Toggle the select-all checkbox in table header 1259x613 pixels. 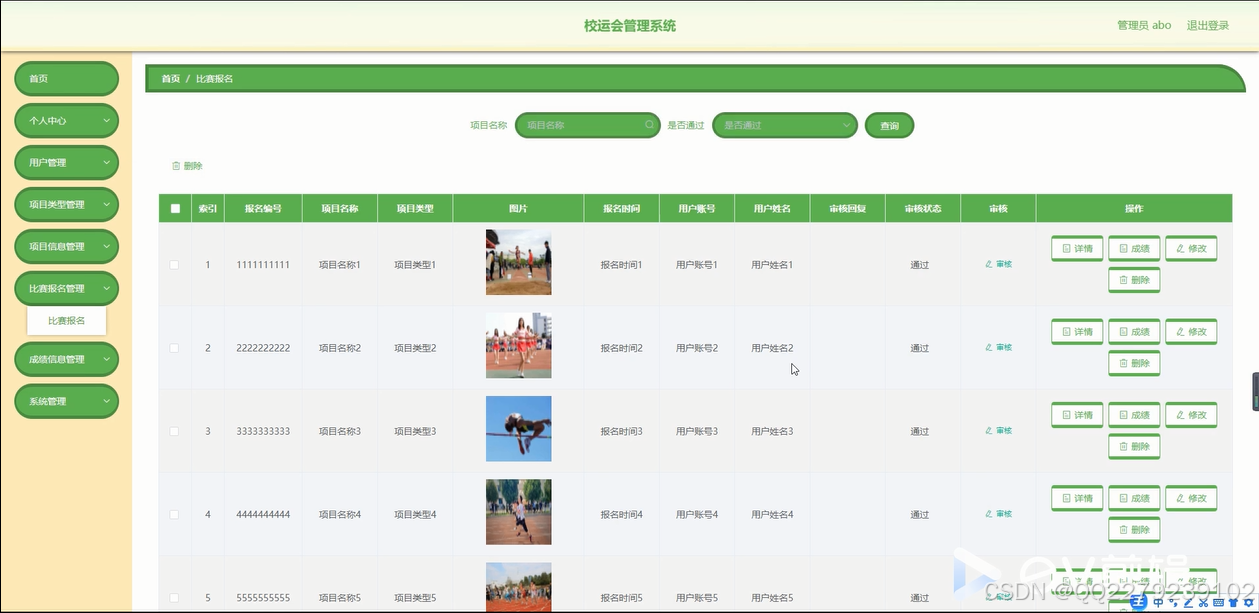point(175,209)
